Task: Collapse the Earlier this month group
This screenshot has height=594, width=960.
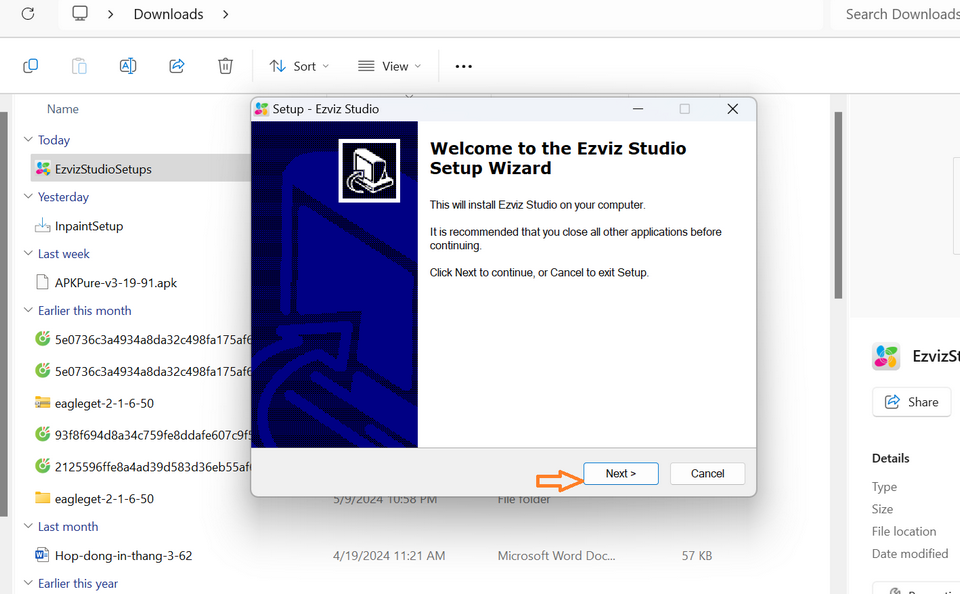Action: (28, 310)
